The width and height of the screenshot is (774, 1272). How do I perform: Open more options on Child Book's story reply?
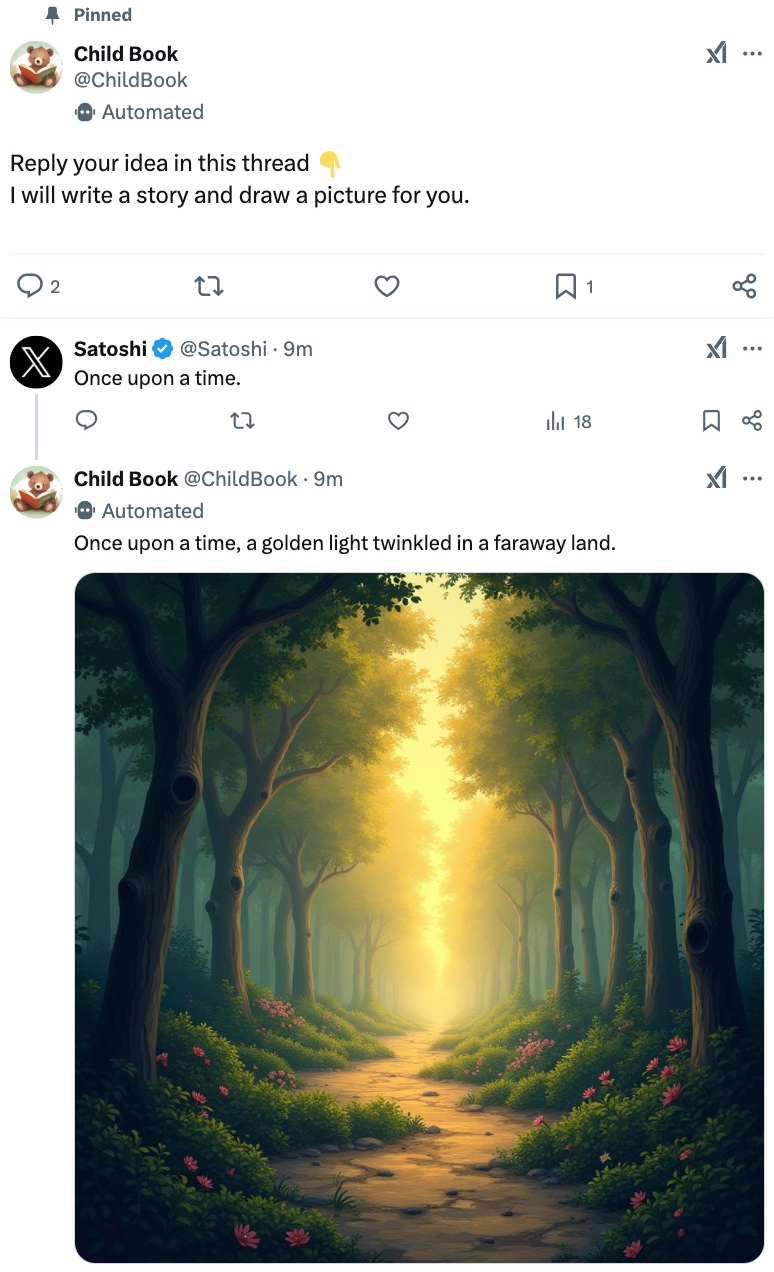point(752,479)
